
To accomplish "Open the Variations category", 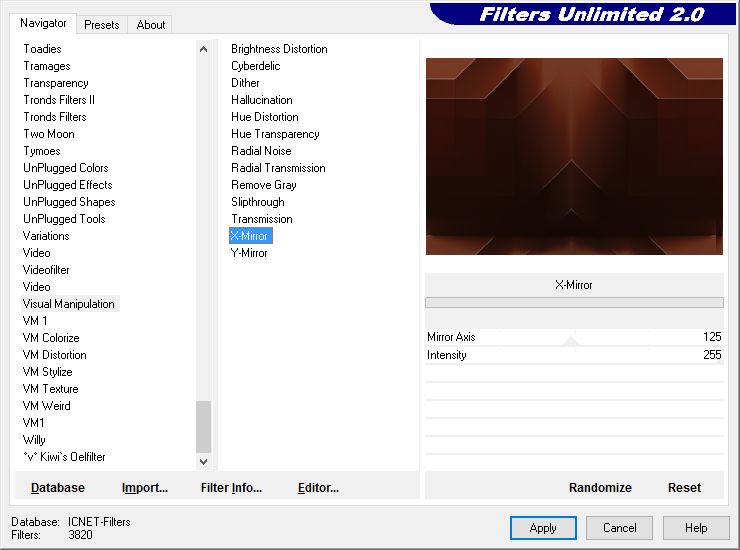I will pos(46,236).
